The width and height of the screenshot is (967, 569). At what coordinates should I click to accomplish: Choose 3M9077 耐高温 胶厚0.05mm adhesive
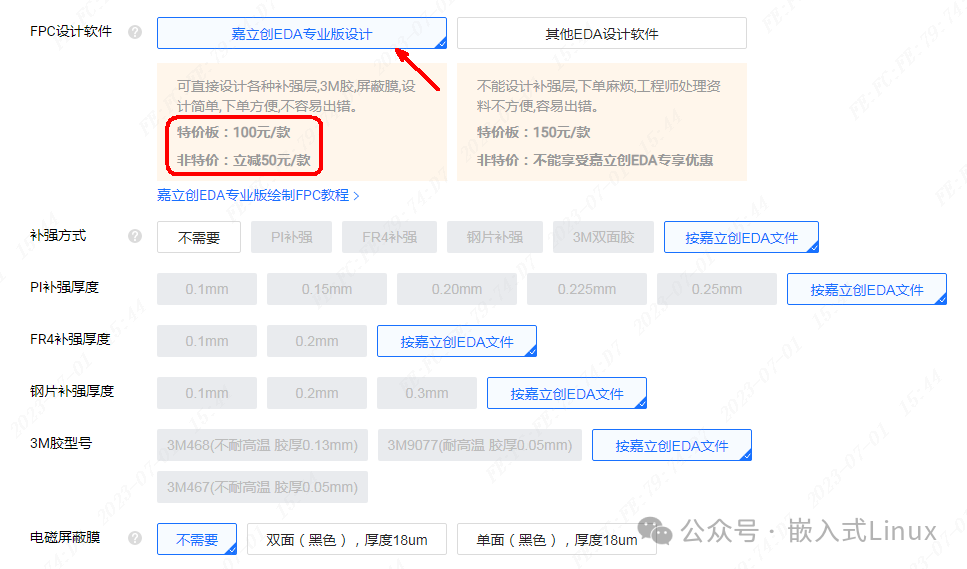tap(480, 445)
